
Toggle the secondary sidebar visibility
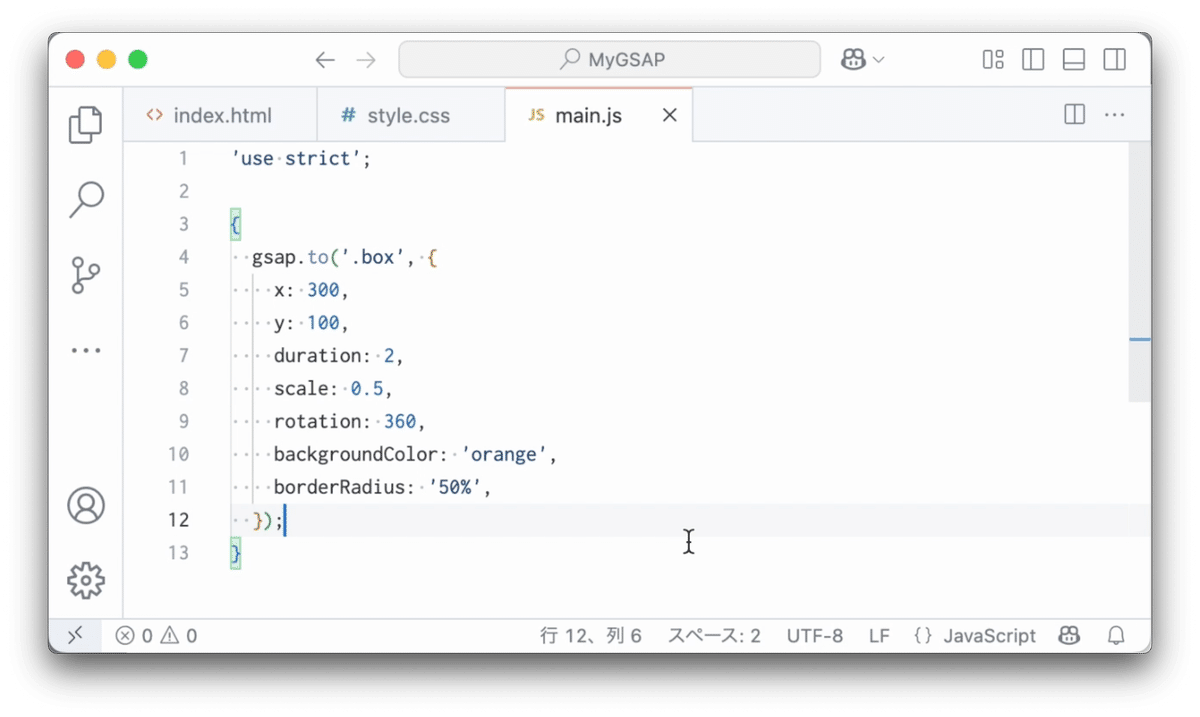click(1113, 59)
